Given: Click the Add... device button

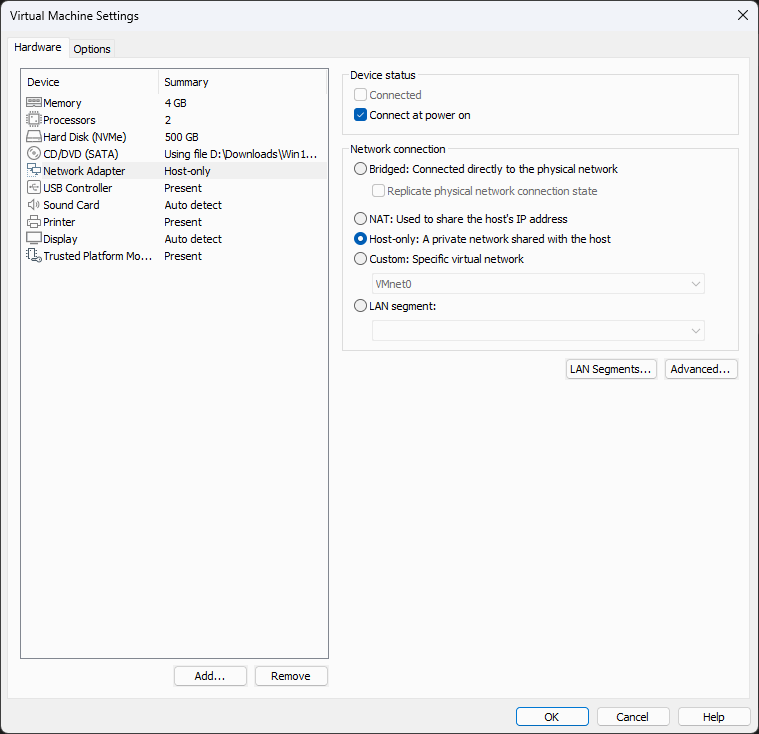Looking at the screenshot, I should click(x=210, y=676).
